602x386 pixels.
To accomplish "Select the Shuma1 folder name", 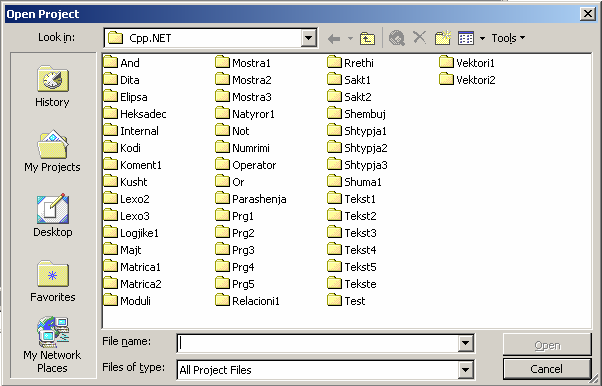I will [x=363, y=182].
